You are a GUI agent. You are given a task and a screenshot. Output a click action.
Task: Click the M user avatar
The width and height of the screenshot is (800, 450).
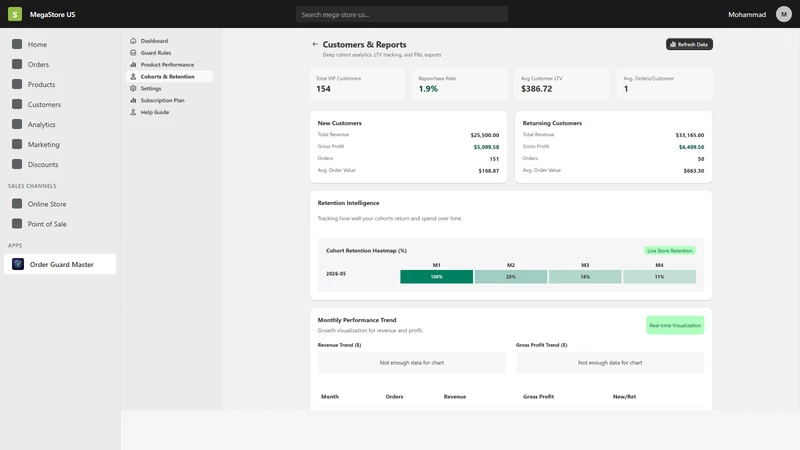point(784,14)
